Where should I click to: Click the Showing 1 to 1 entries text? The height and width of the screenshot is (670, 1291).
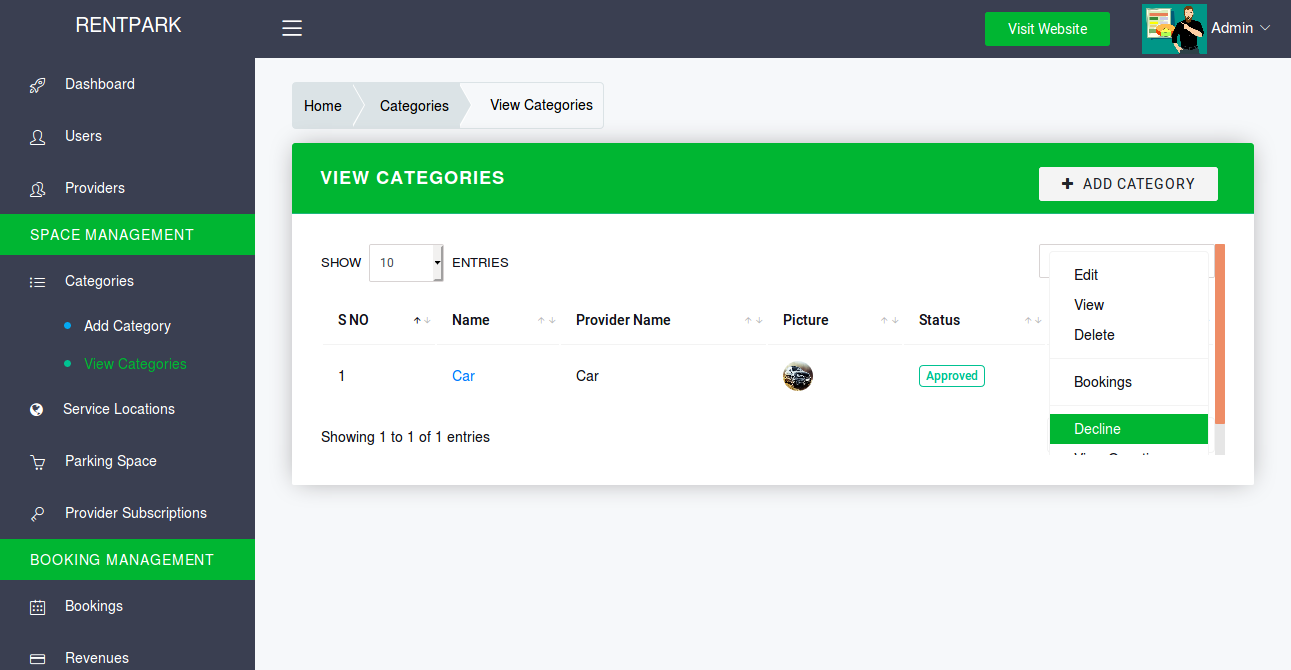[x=405, y=437]
